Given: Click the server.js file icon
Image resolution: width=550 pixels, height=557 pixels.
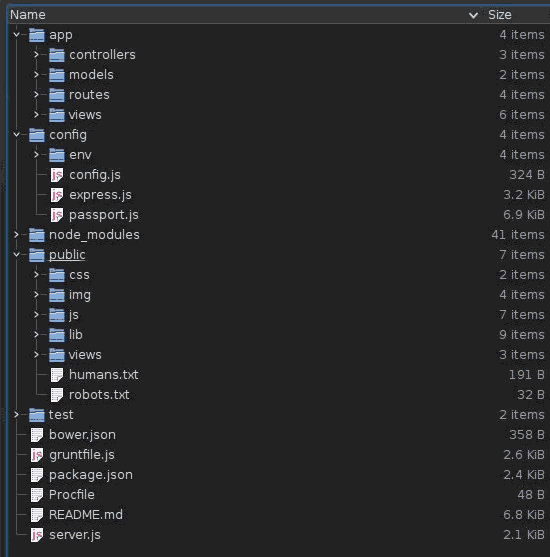Looking at the screenshot, I should (x=37, y=535).
